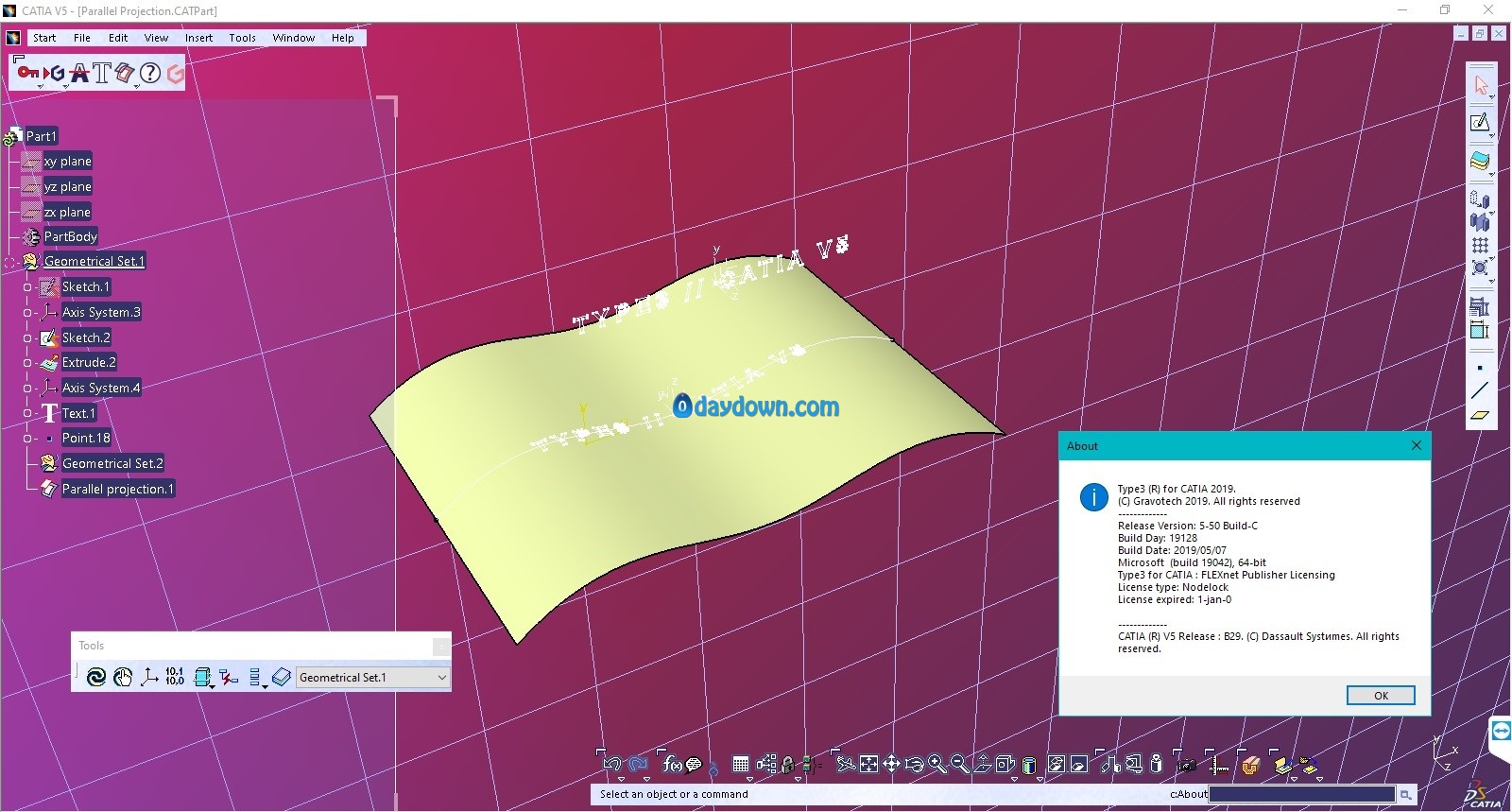This screenshot has height=812, width=1512.
Task: Open the Tools menu
Action: [x=242, y=38]
